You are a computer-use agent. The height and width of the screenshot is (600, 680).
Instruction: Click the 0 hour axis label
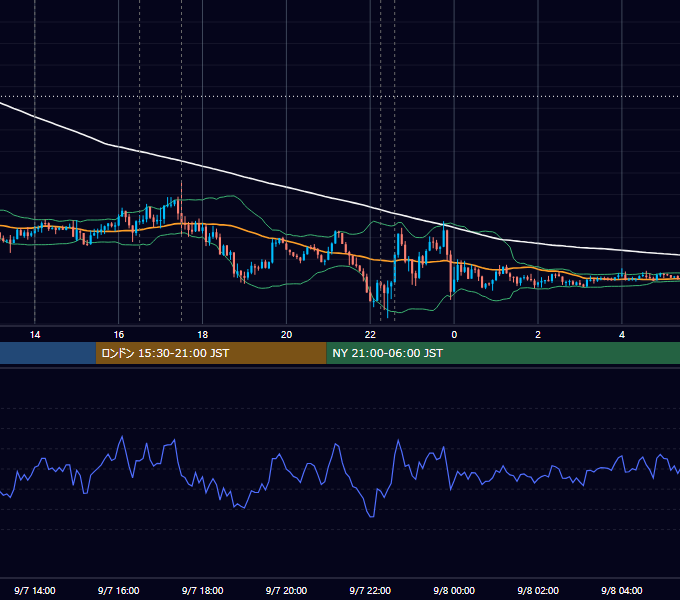[x=454, y=335]
